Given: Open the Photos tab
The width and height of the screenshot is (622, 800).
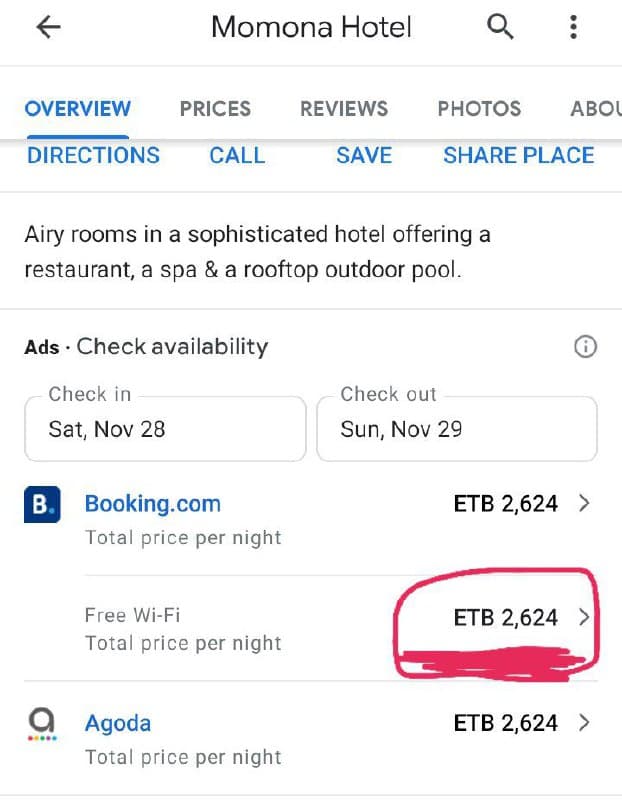Looking at the screenshot, I should [x=479, y=109].
